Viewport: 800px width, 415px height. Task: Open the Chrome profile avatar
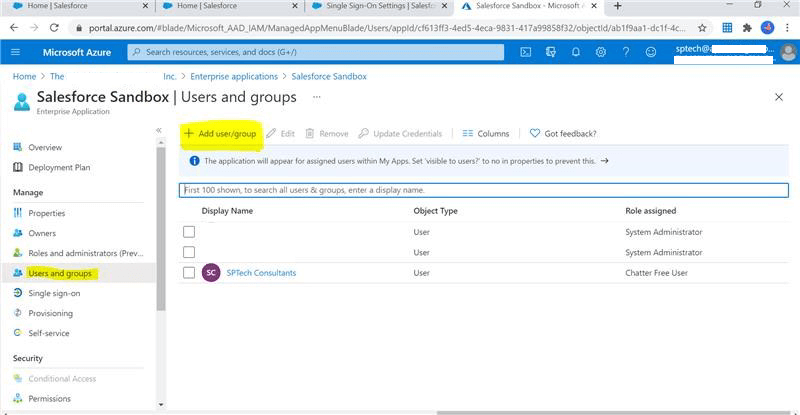767,28
